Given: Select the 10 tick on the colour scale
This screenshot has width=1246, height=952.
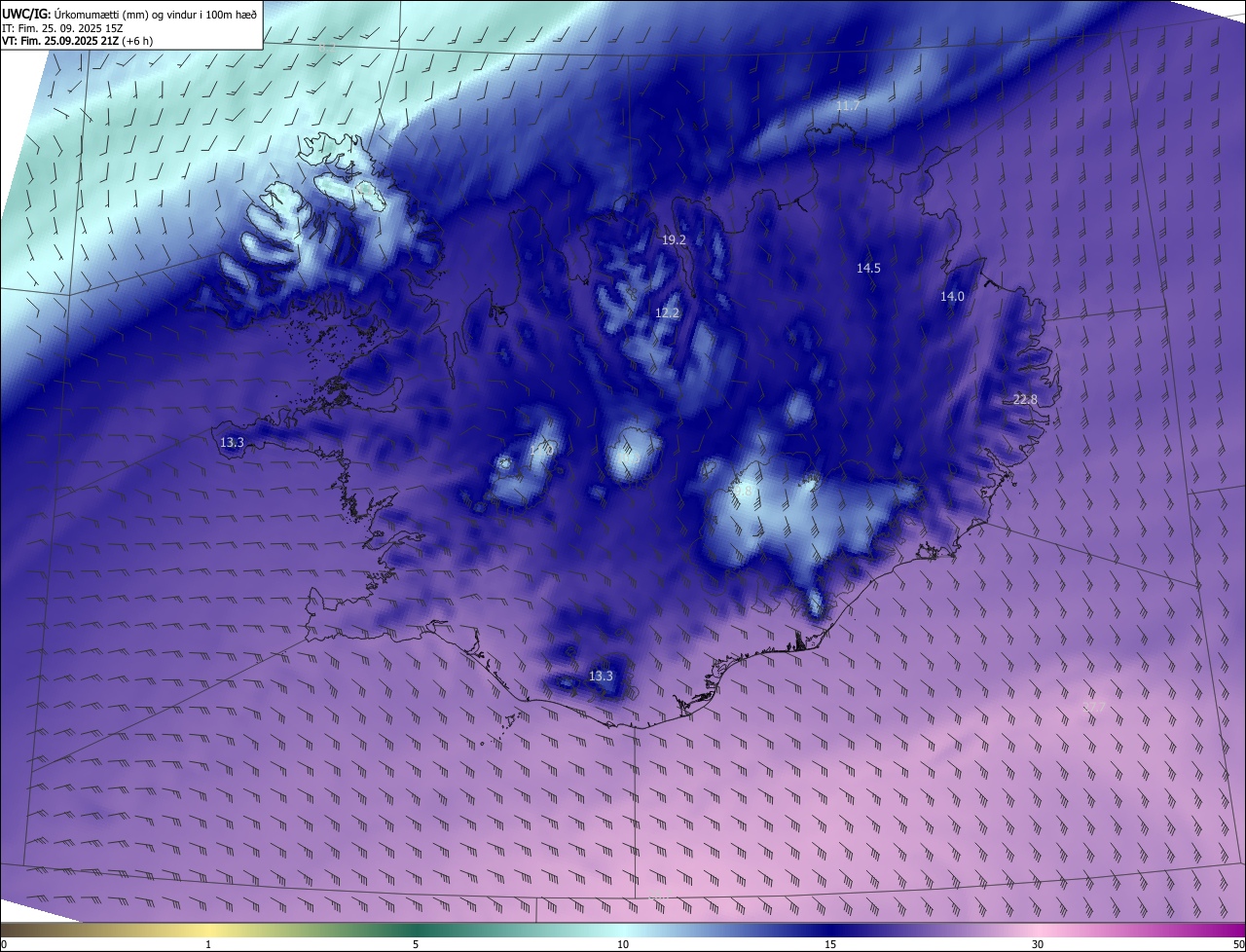Looking at the screenshot, I should (623, 944).
